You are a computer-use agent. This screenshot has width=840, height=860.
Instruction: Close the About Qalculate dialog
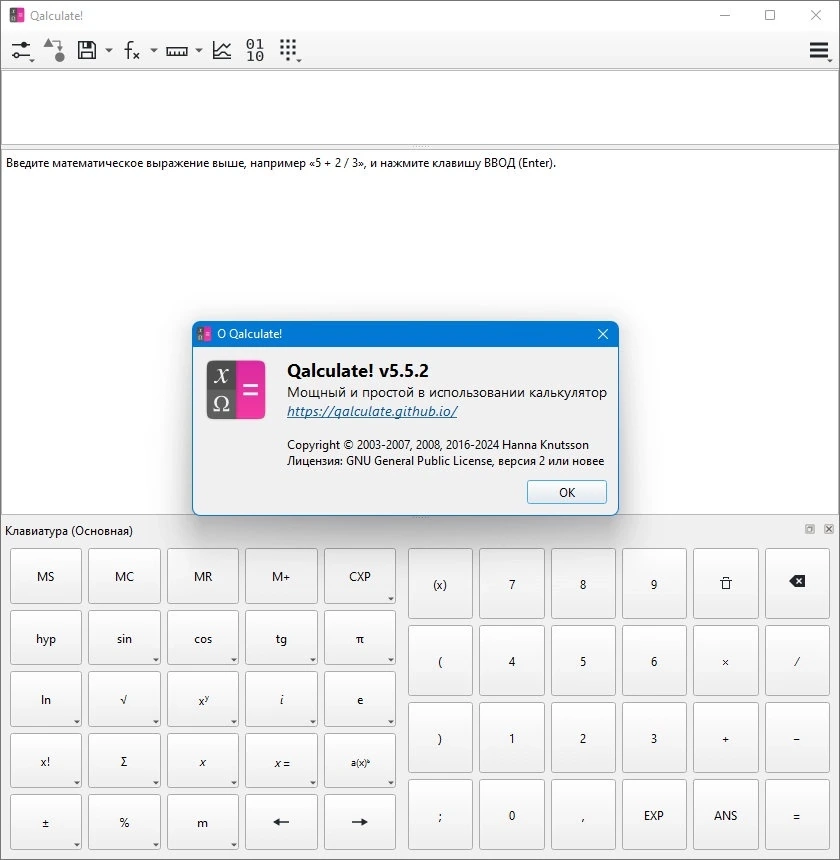click(603, 334)
